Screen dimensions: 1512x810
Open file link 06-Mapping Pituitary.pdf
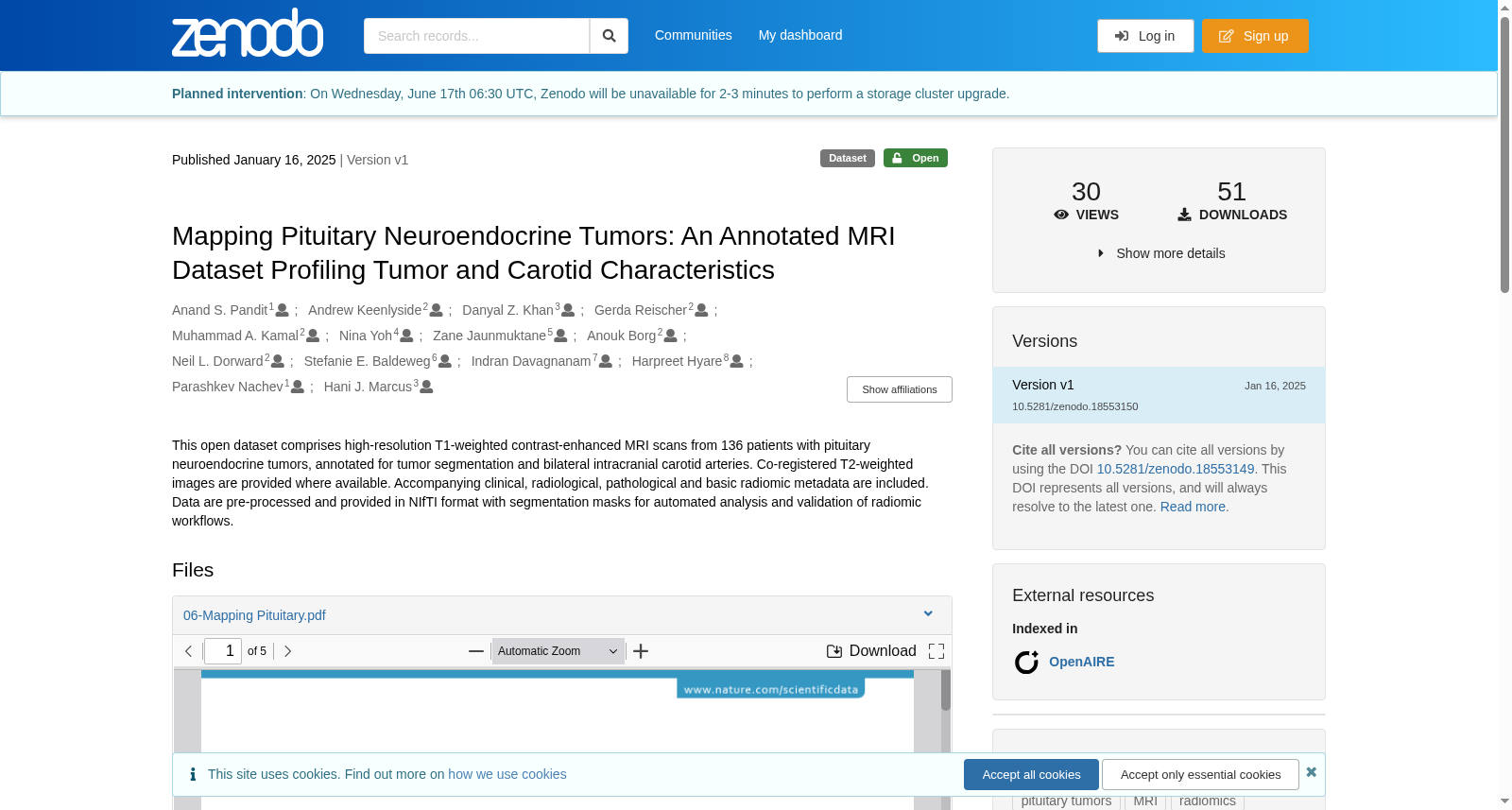(254, 615)
